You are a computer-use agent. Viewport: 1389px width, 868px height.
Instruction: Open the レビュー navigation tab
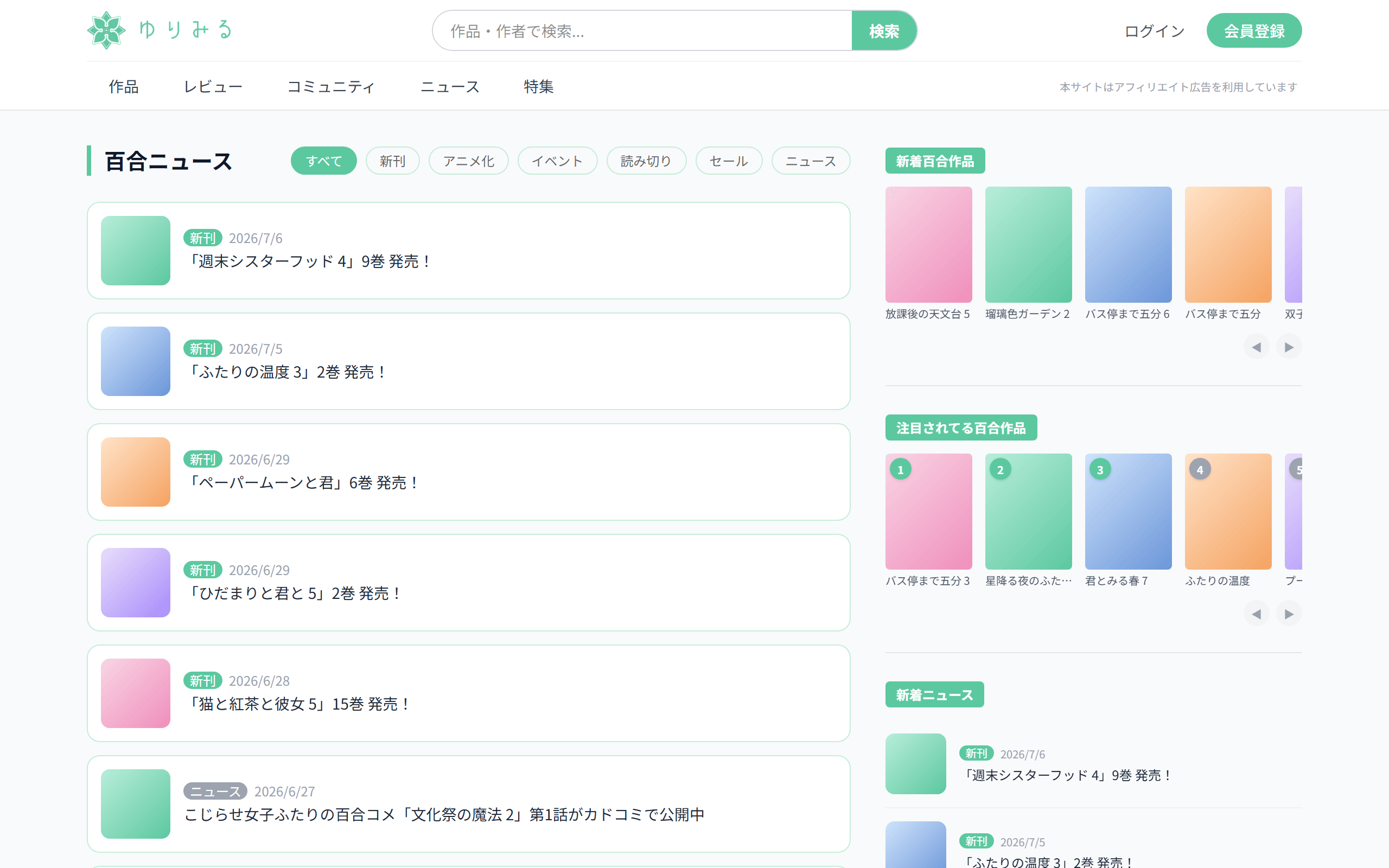point(213,87)
